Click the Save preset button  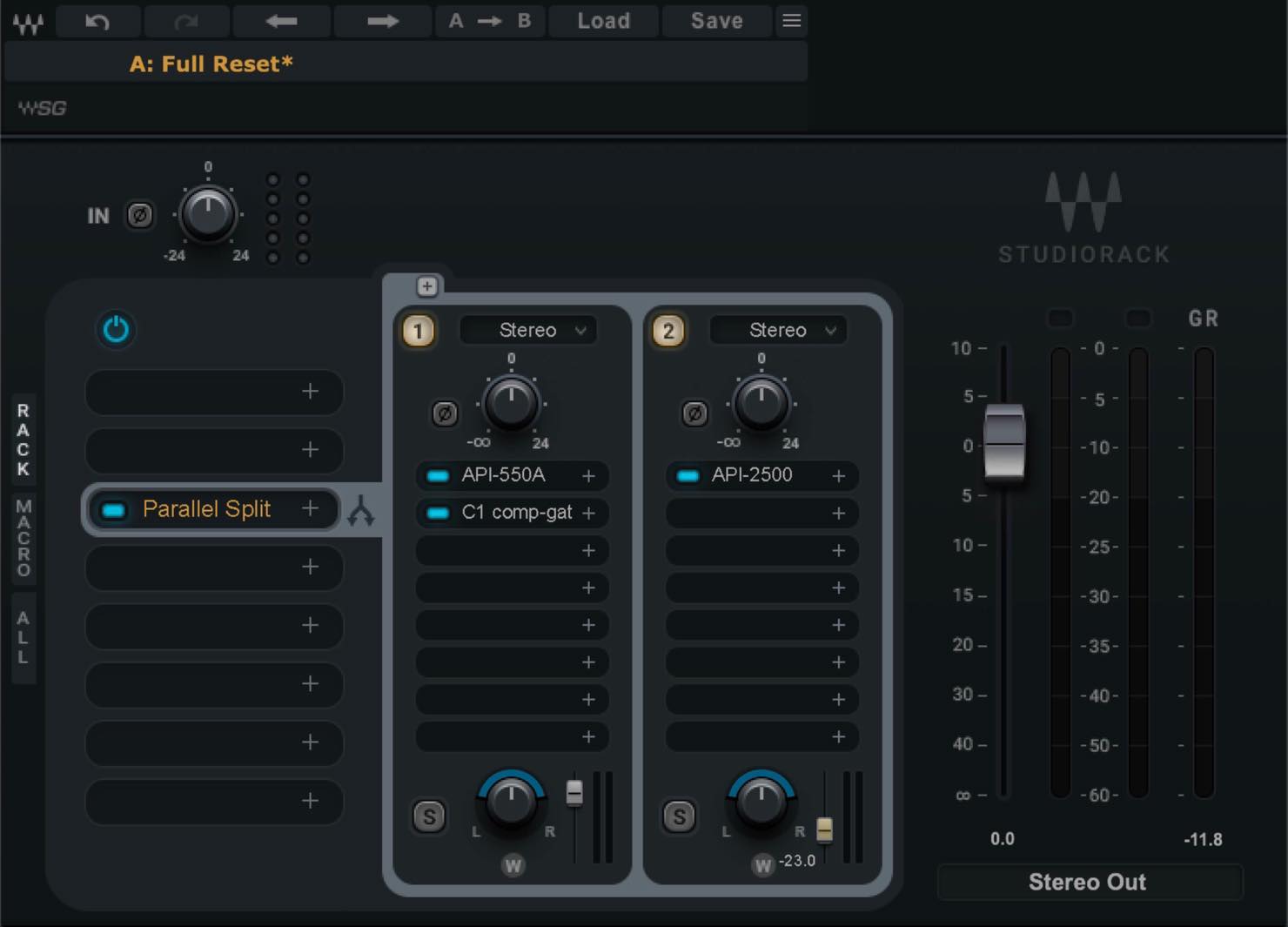[x=717, y=21]
